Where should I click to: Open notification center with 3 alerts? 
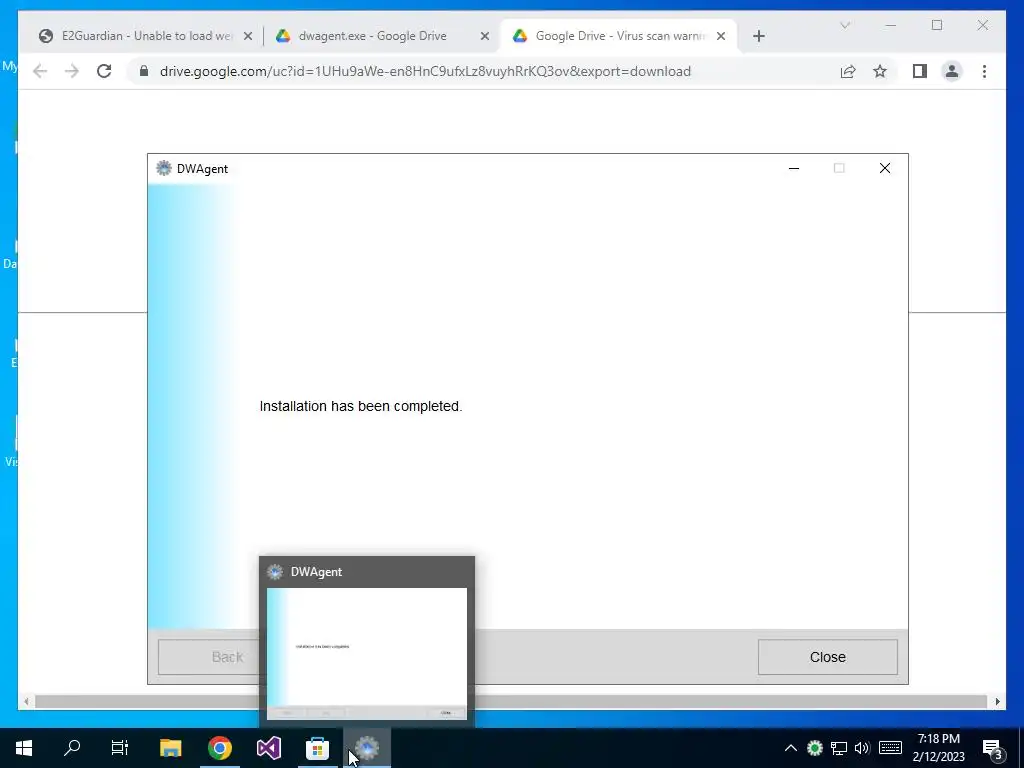[993, 749]
